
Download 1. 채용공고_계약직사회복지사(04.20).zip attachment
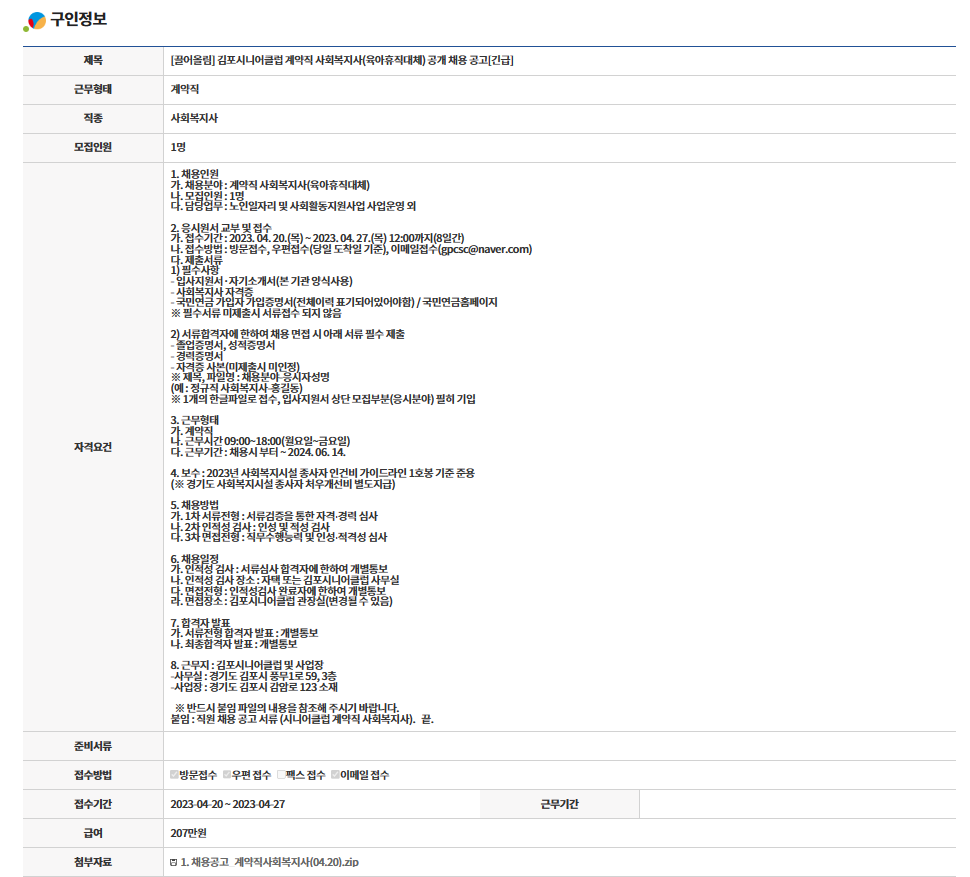(269, 862)
